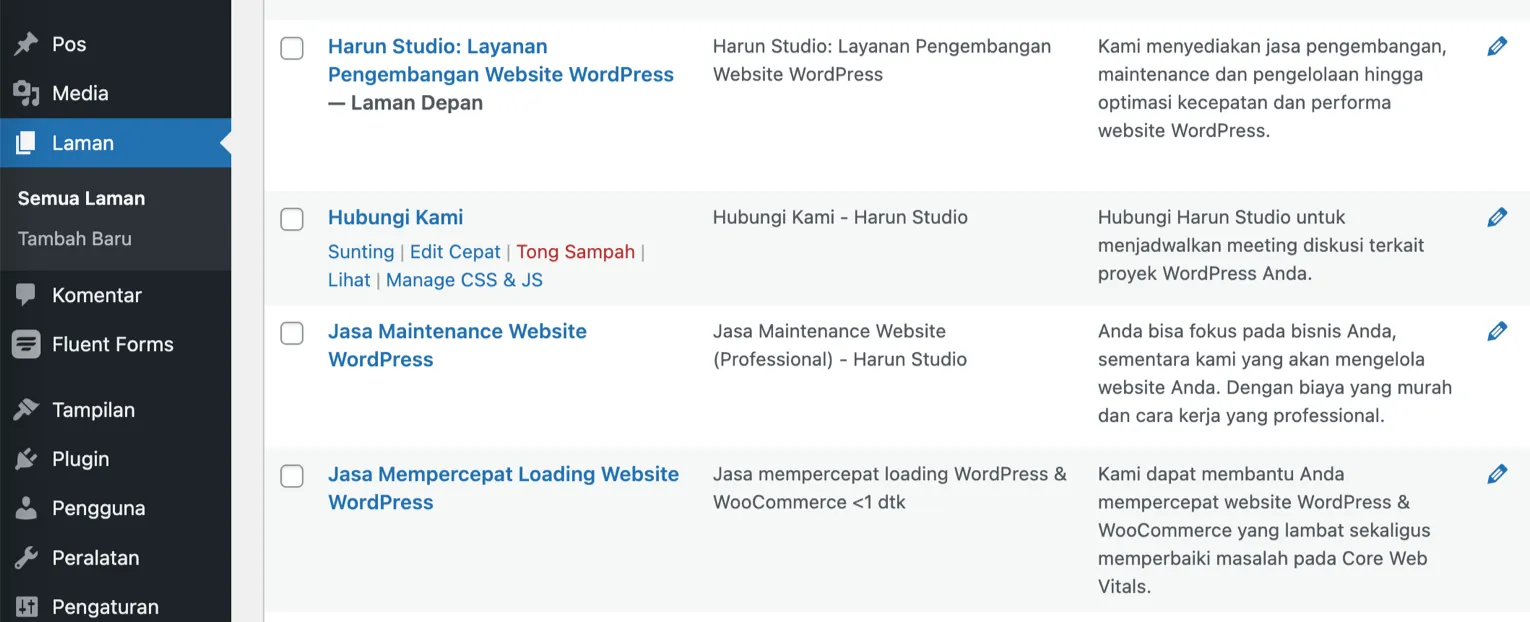Open the Komentar menu
Viewport: 1530px width, 622px height.
click(x=116, y=295)
